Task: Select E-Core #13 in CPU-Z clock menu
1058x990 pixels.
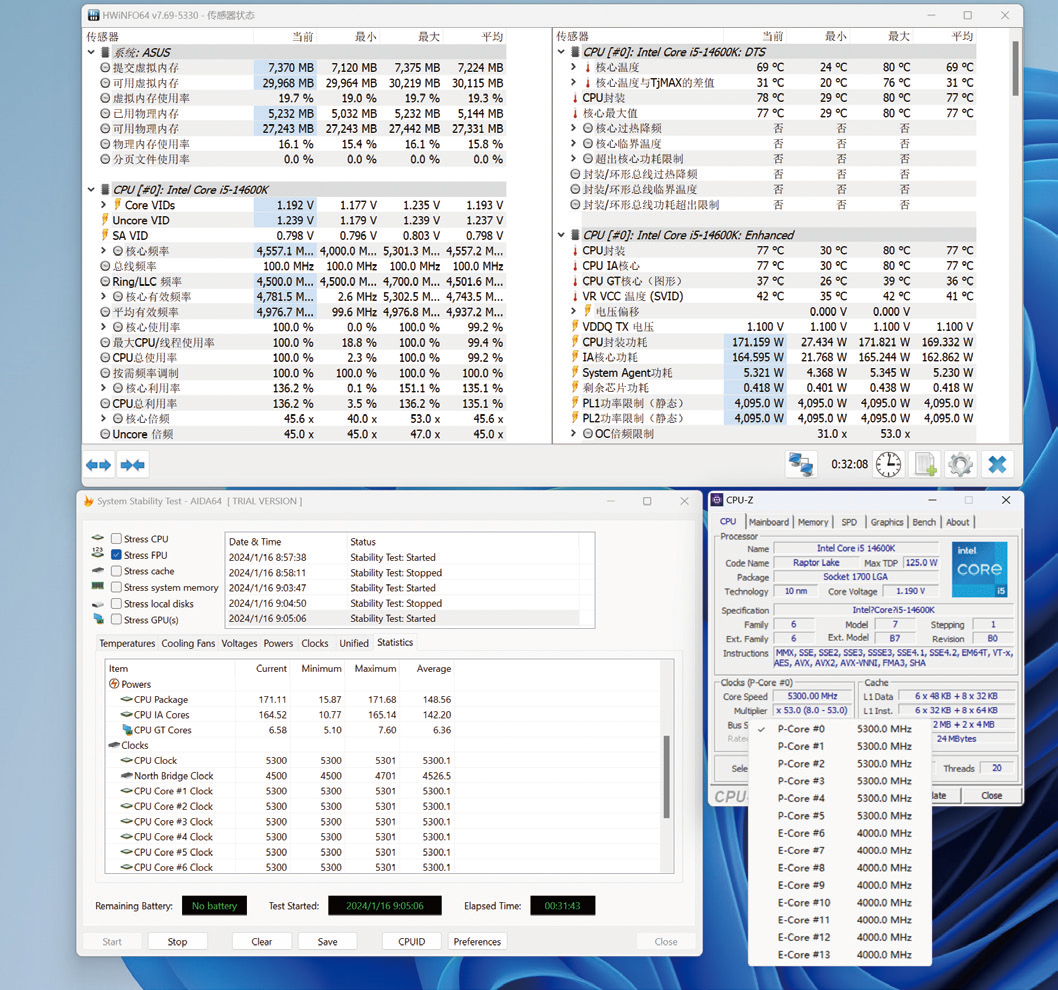Action: 840,955
